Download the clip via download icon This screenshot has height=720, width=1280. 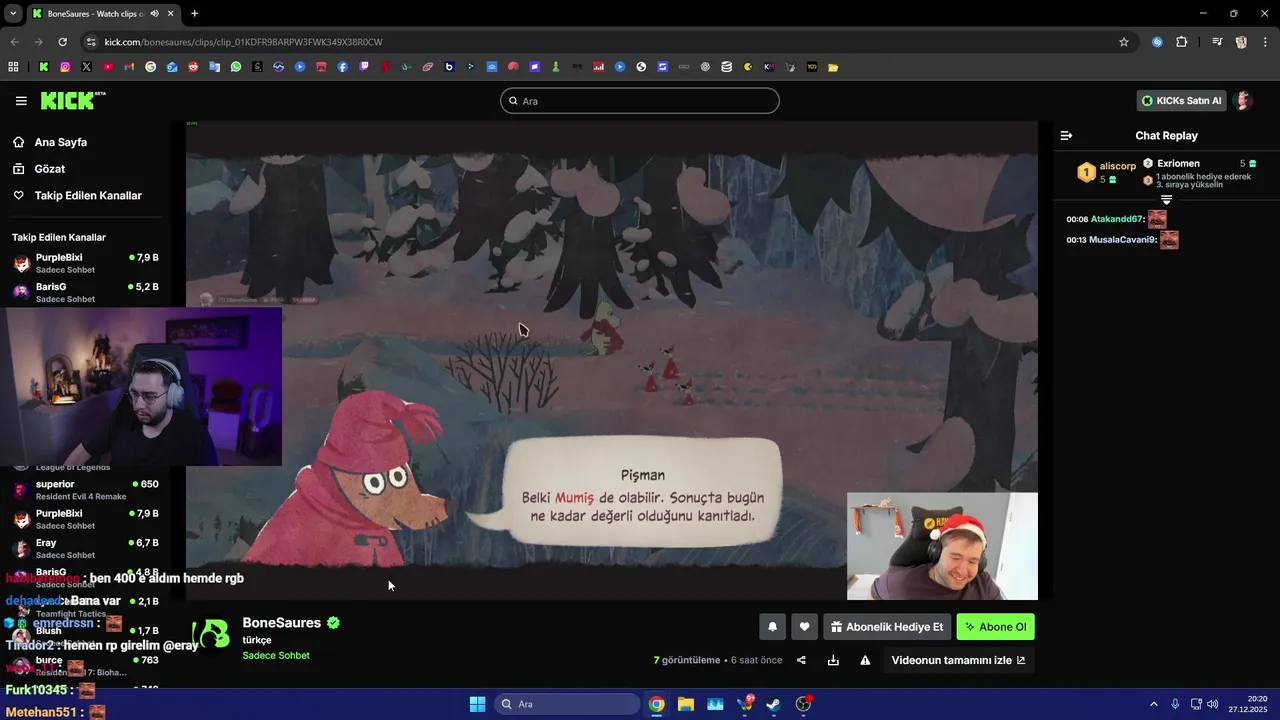(833, 660)
